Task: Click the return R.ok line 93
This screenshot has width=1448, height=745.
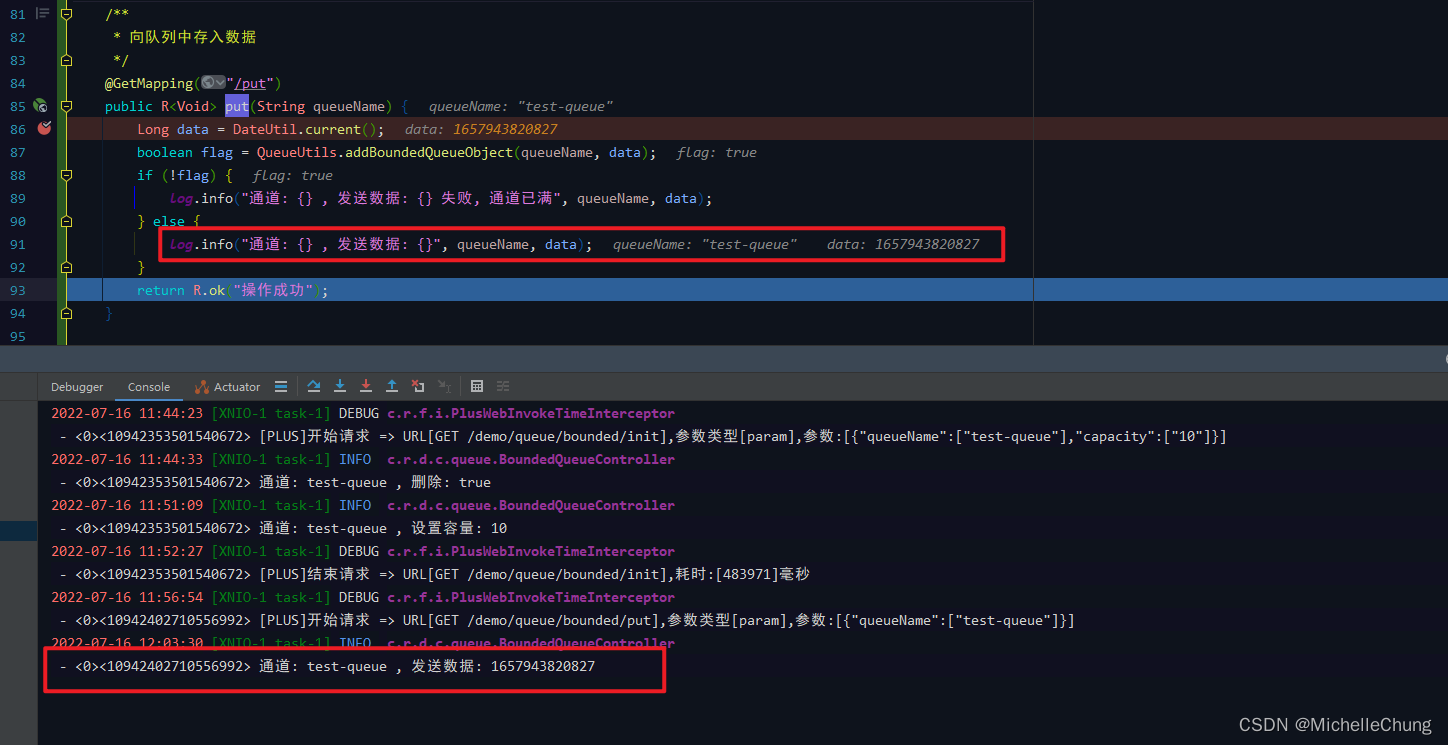Action: (x=233, y=290)
